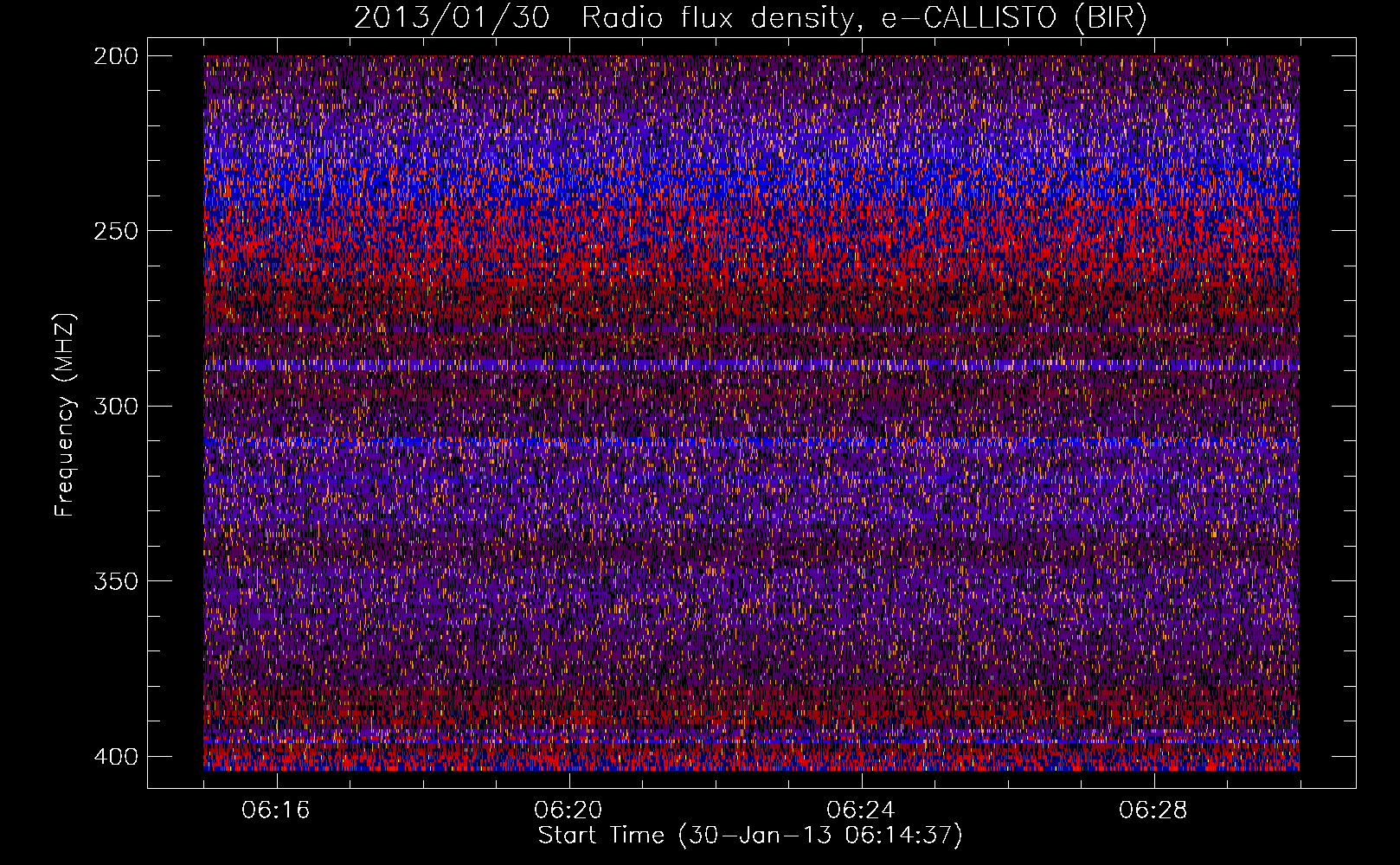Click the 250 frequency tick label

[x=115, y=231]
